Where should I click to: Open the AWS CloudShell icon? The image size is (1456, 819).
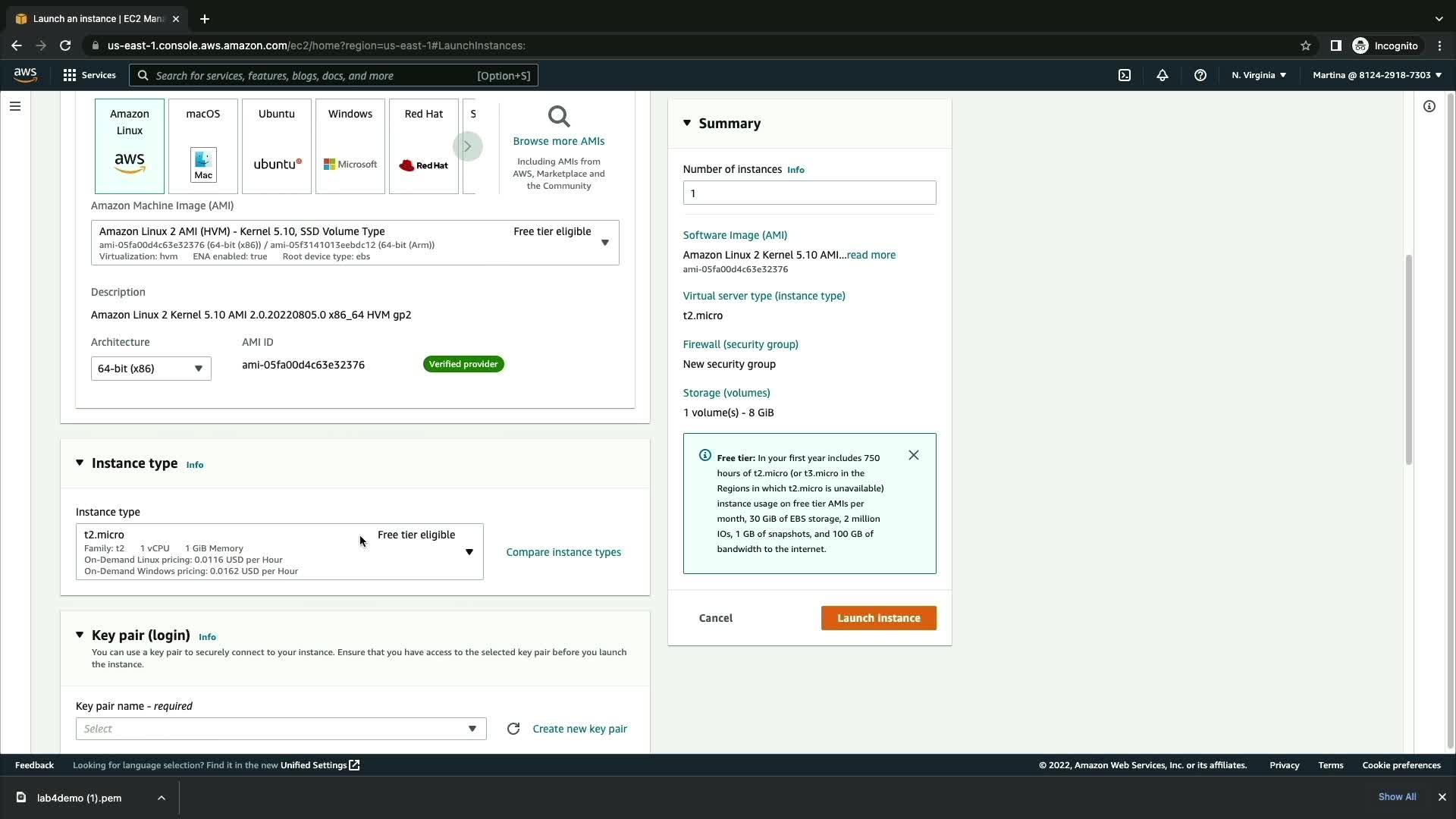(x=1125, y=75)
